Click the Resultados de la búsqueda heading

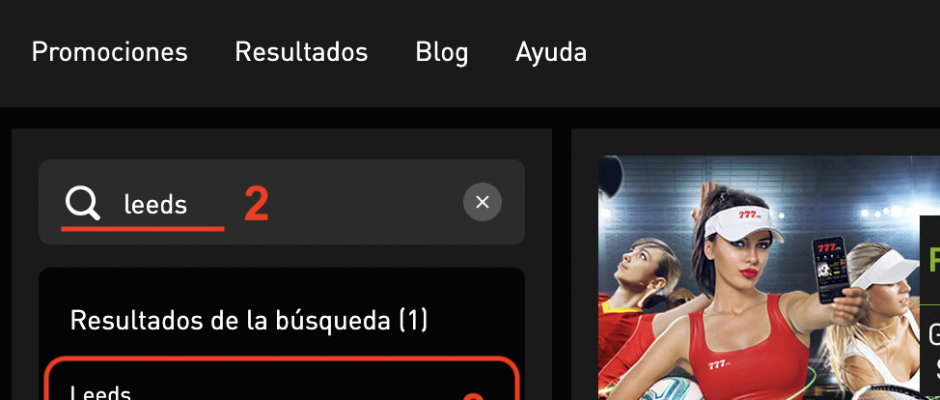(x=249, y=320)
